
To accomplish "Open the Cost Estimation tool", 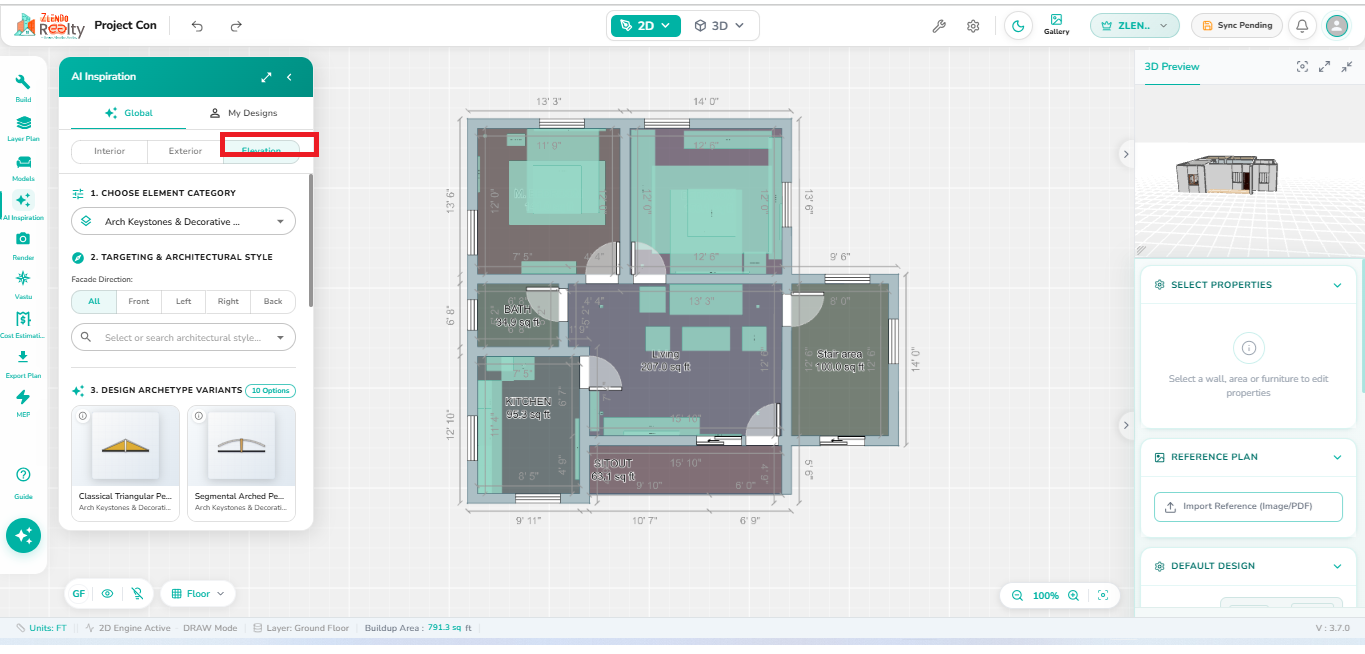I will tap(23, 324).
